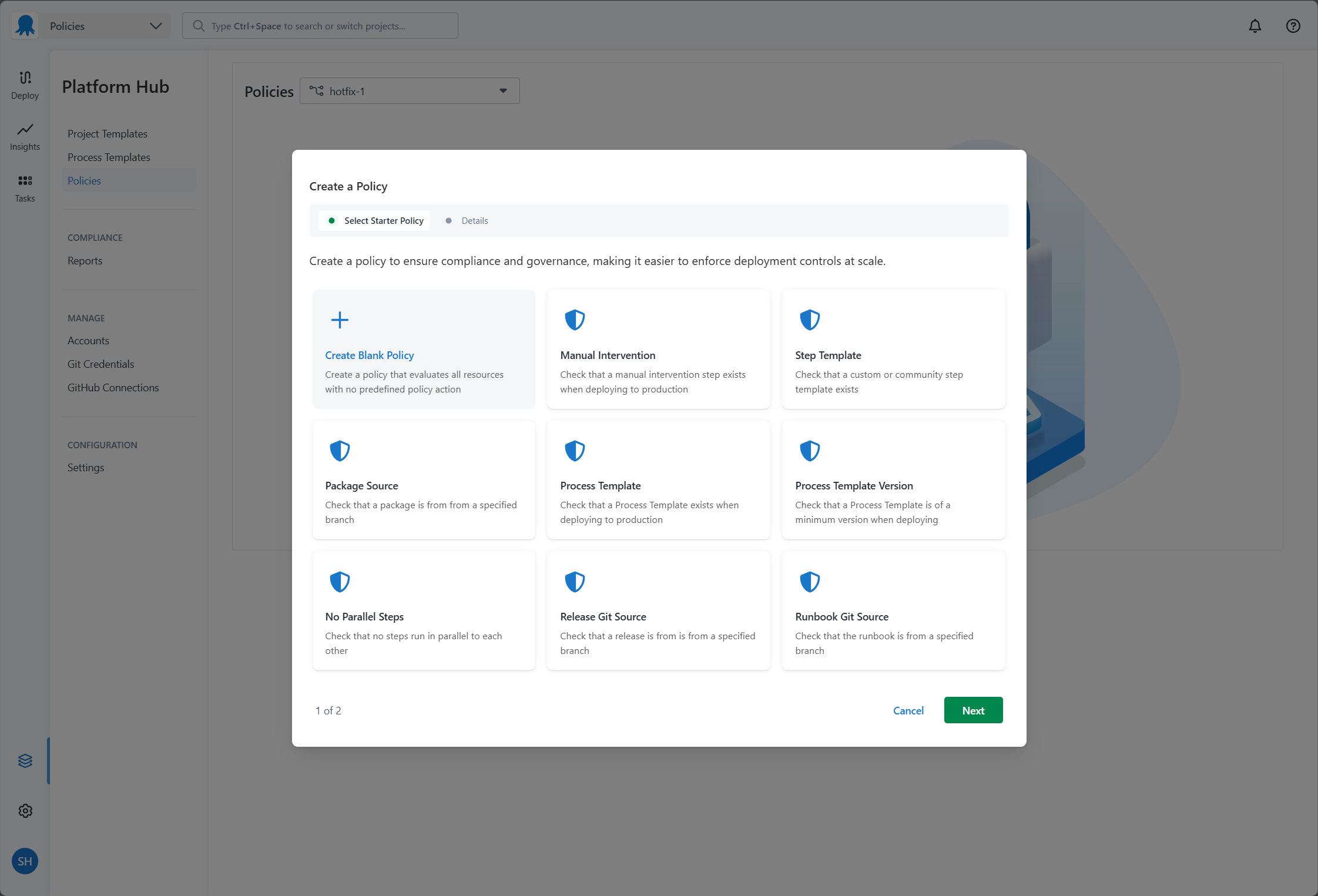Select the Manual Intervention starter policy card

pos(658,350)
